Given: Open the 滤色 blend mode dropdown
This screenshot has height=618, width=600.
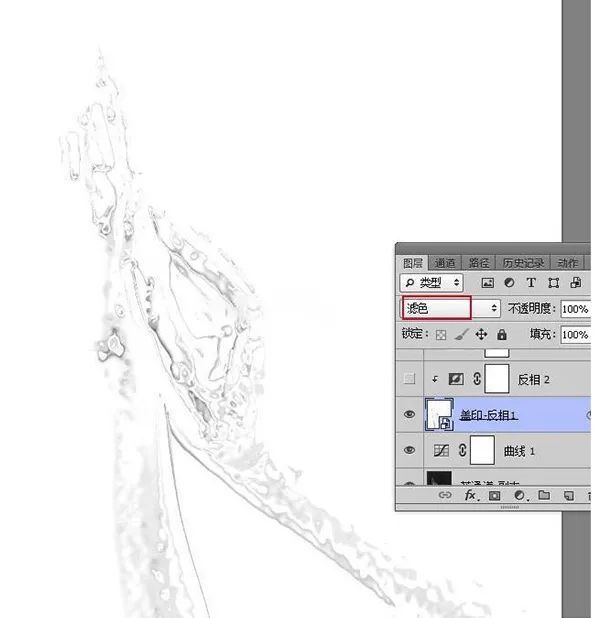Looking at the screenshot, I should click(449, 309).
